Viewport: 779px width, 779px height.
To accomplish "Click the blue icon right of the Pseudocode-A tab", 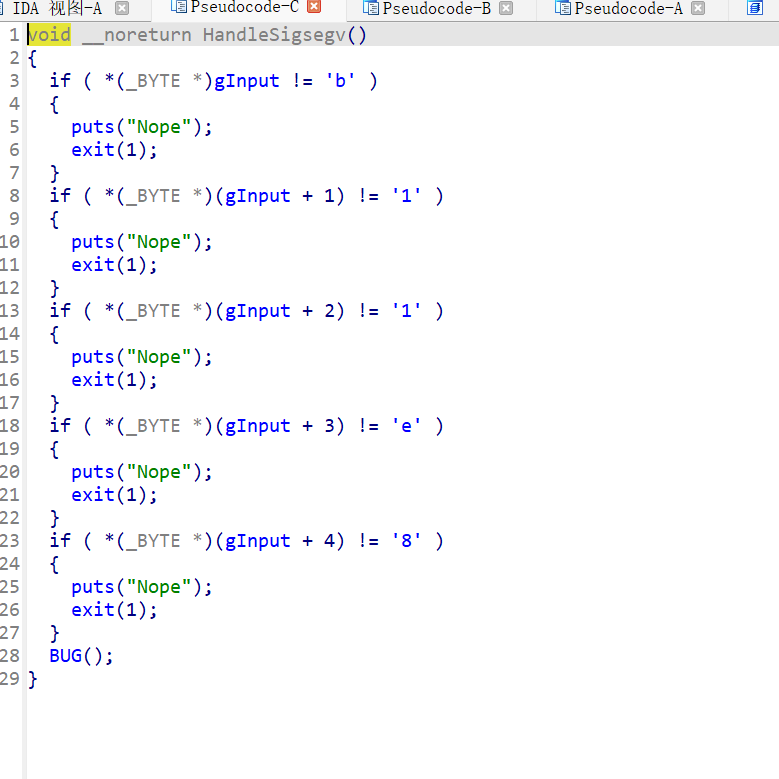I will pos(755,8).
